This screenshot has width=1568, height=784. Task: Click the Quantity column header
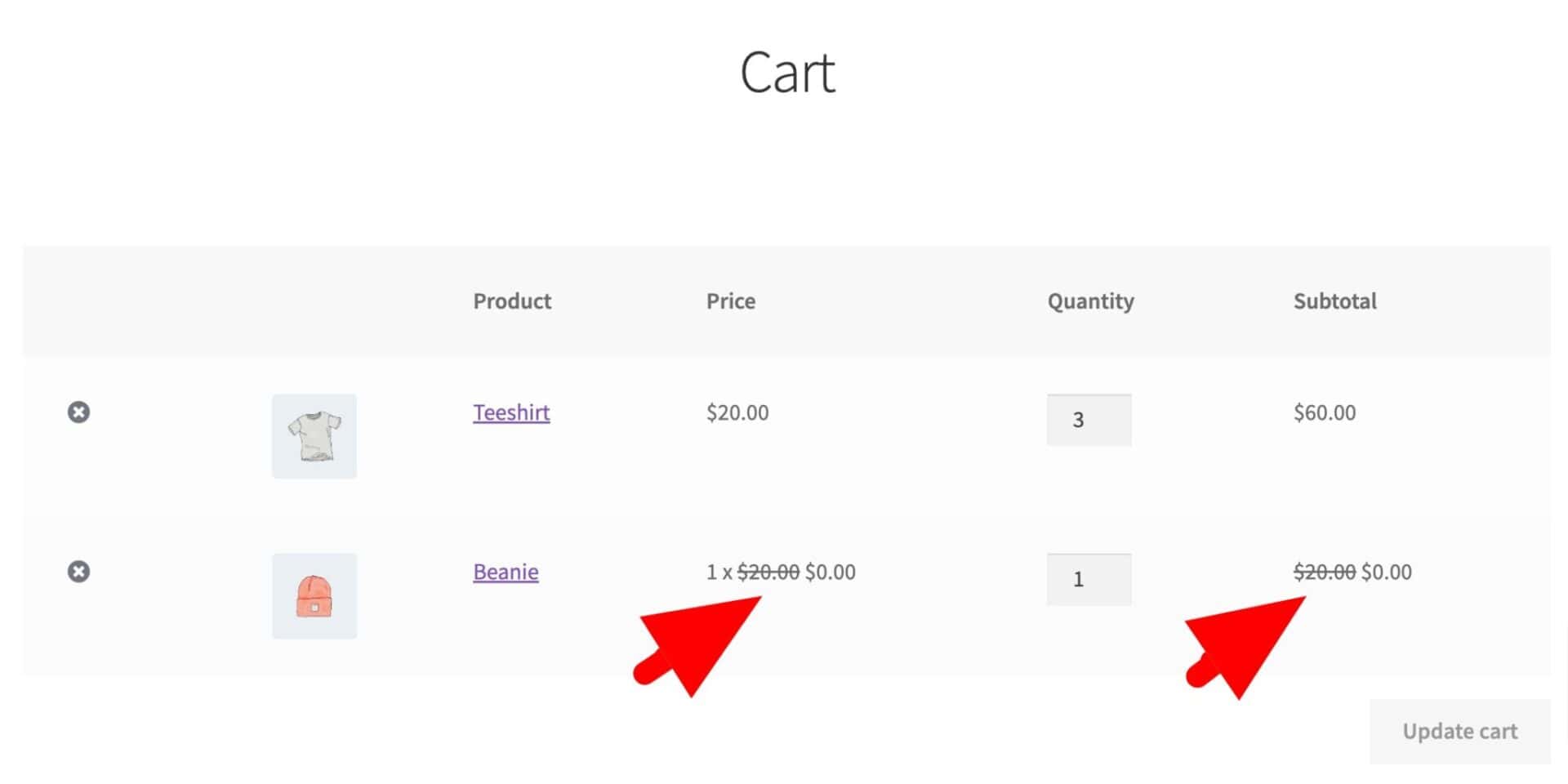coord(1091,301)
